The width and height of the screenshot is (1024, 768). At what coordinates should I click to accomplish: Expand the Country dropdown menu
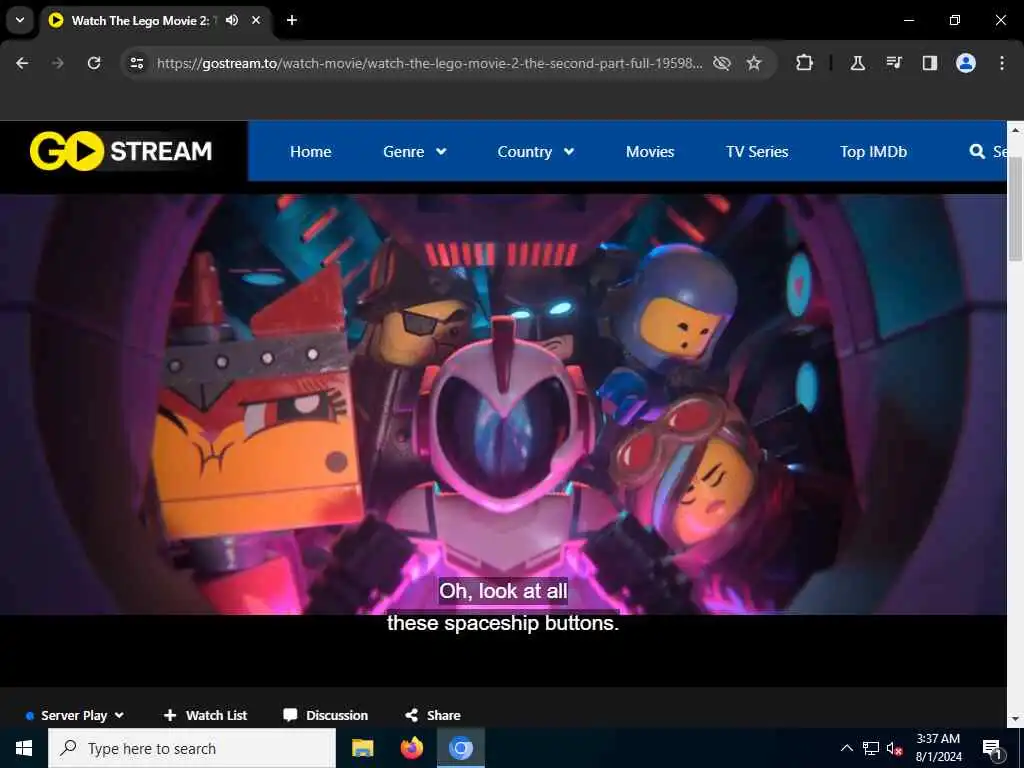point(536,152)
